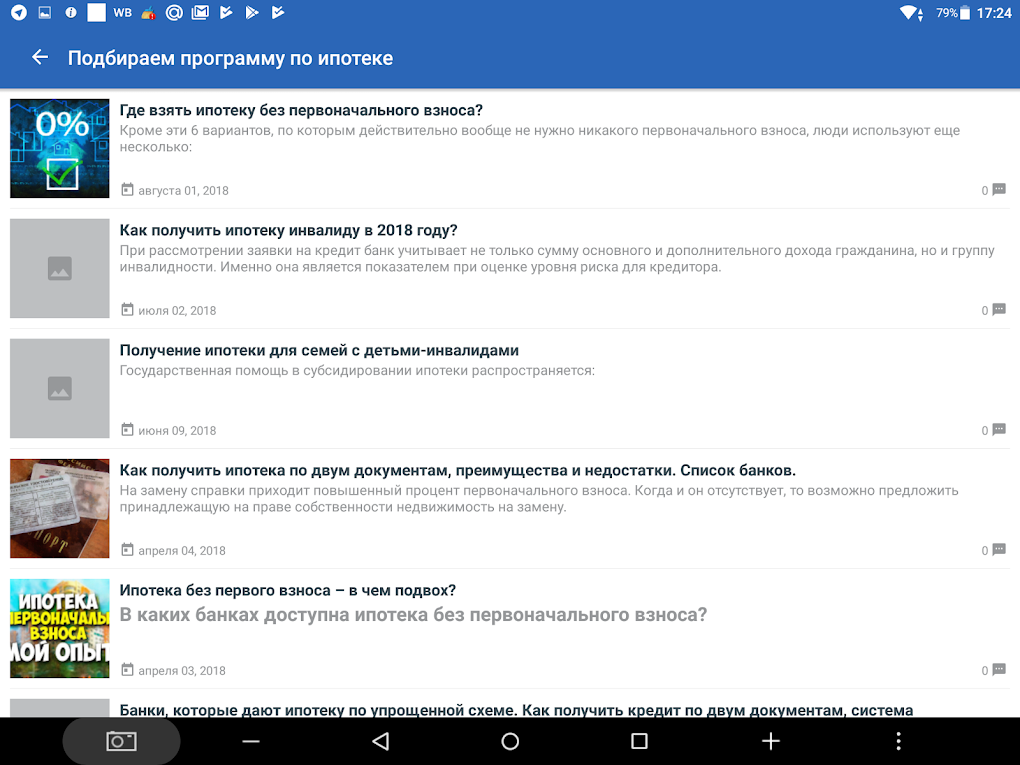
Task: Tap the battery 79% indicator
Action: point(953,12)
